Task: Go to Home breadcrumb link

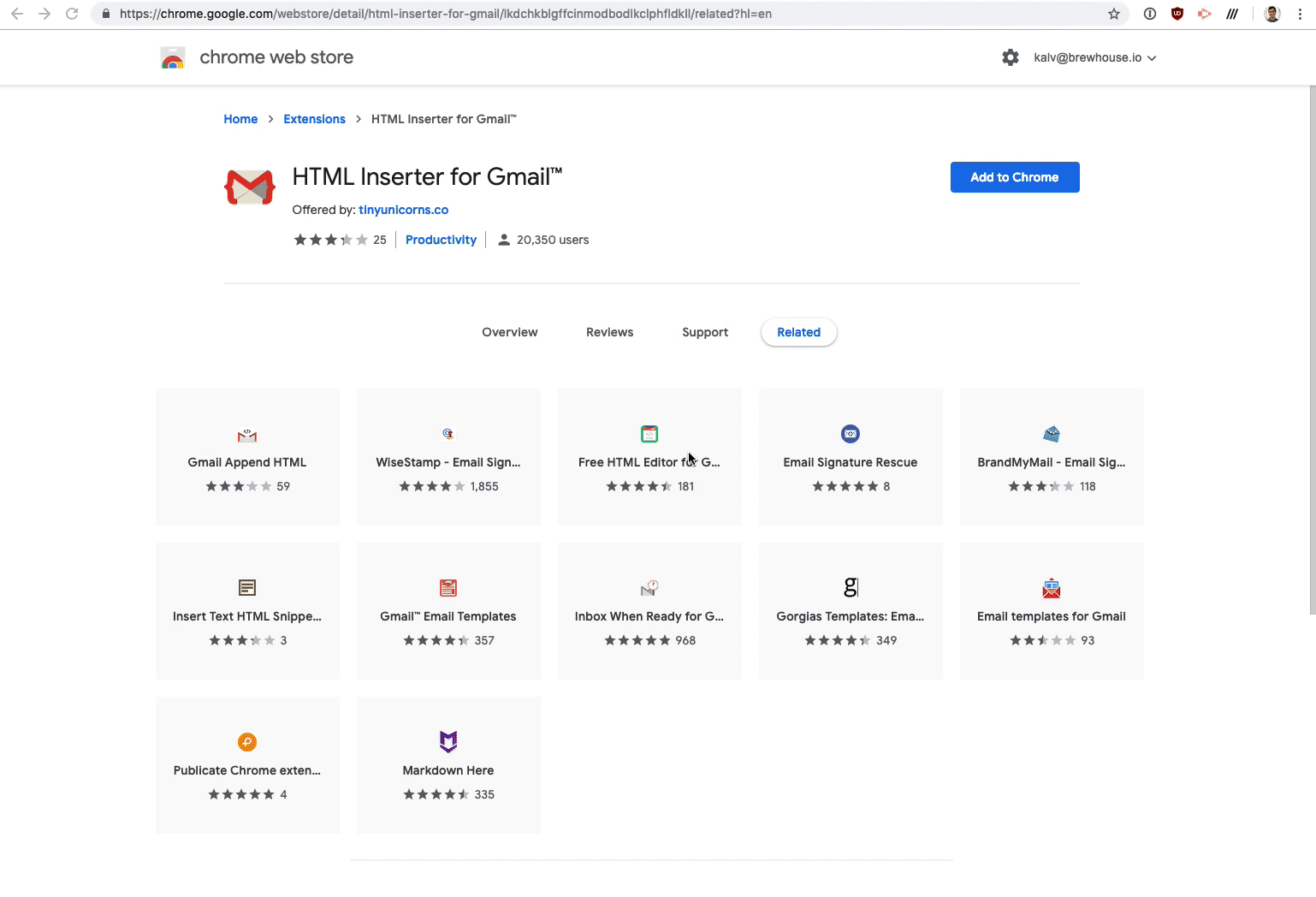Action: (240, 119)
